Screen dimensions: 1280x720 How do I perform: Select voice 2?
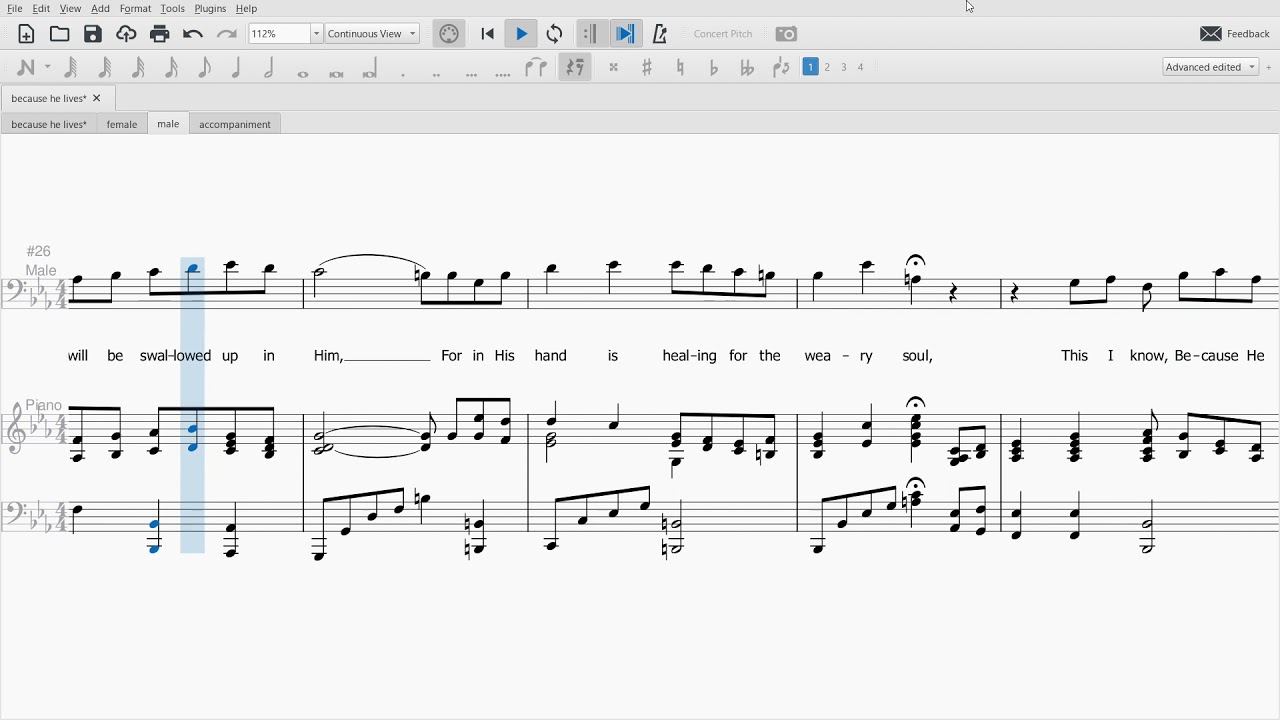[x=828, y=67]
